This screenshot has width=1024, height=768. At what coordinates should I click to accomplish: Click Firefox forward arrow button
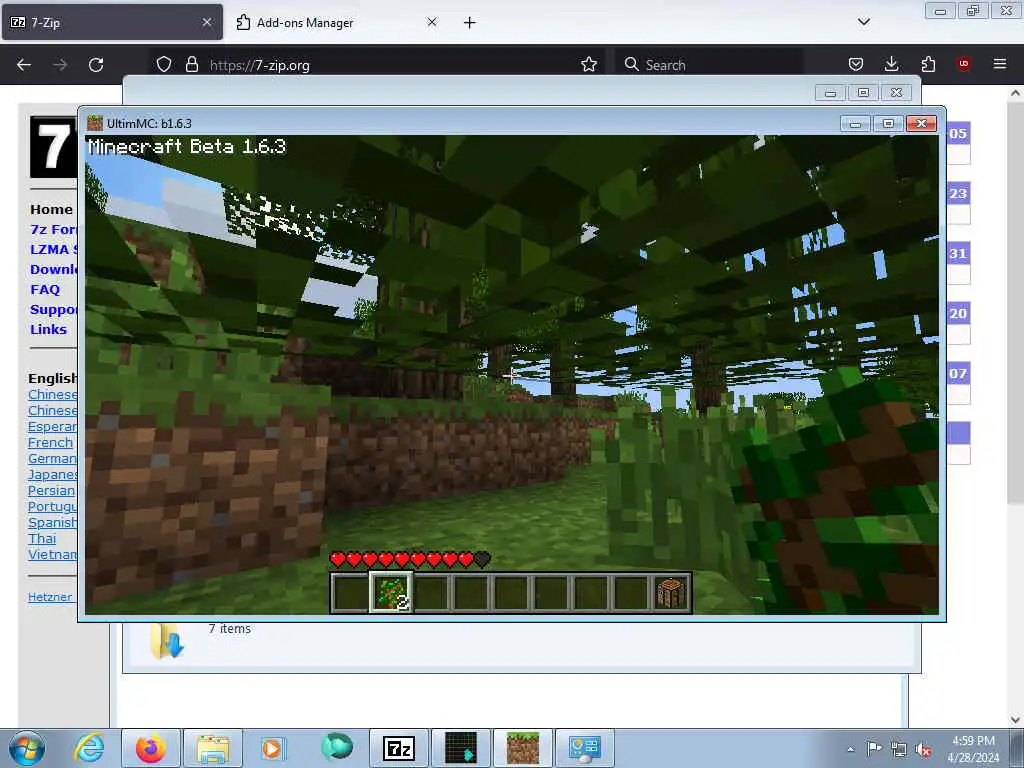pos(60,65)
